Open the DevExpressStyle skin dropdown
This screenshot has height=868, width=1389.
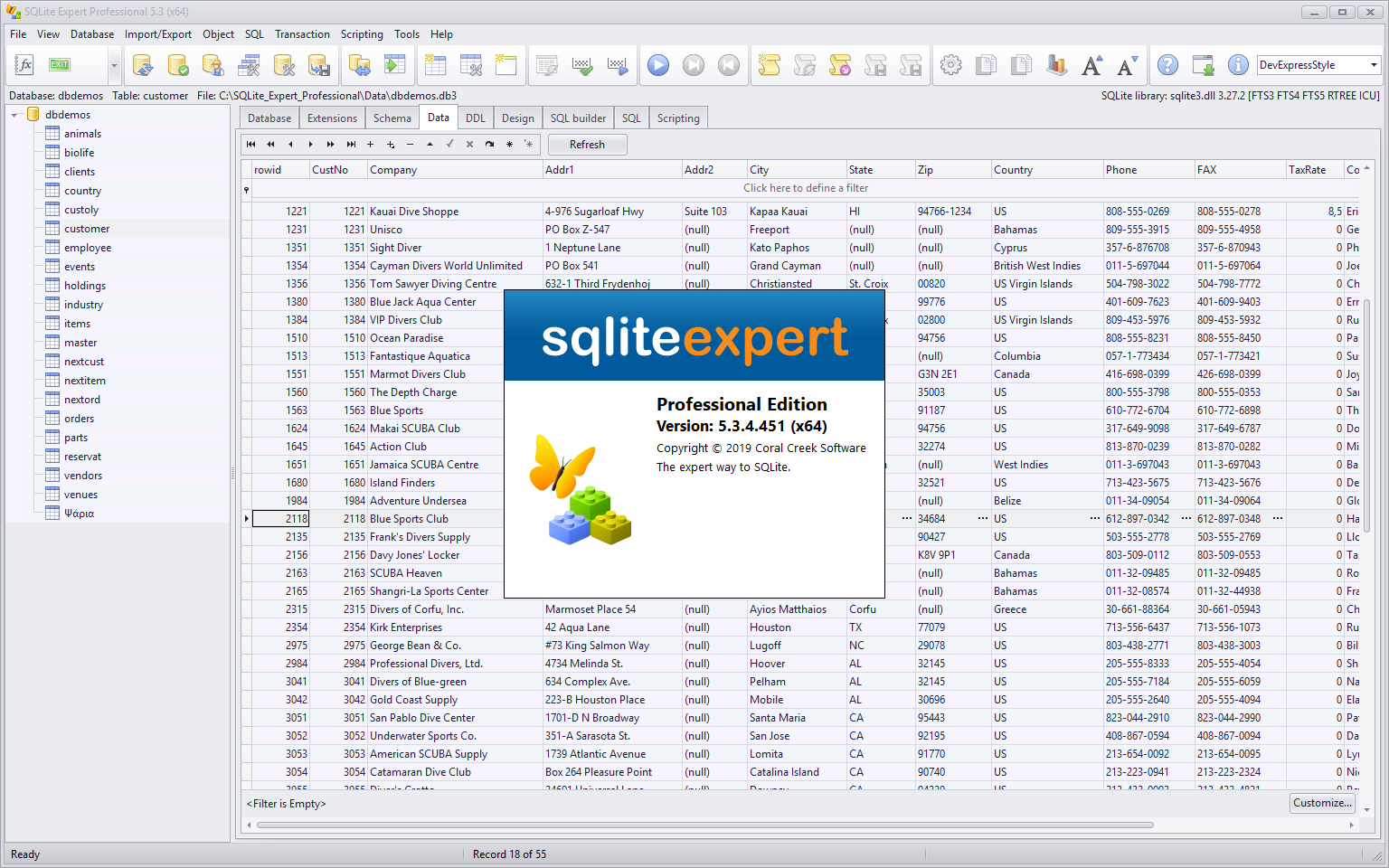(x=1374, y=65)
